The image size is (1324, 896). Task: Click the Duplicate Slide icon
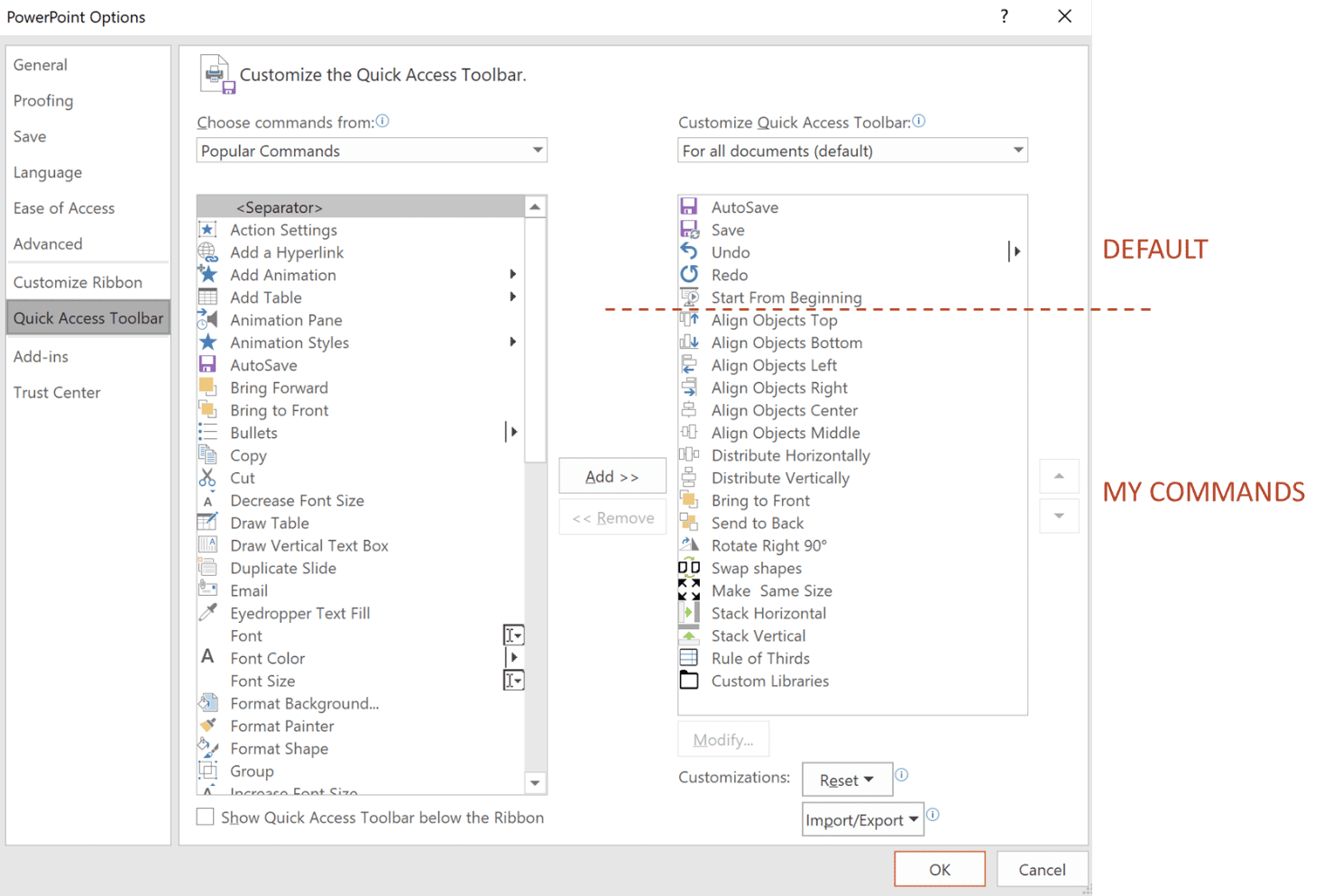point(207,568)
